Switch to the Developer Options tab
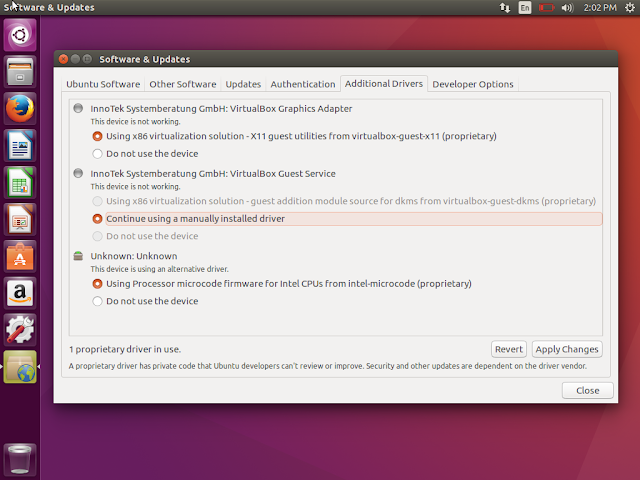This screenshot has width=640, height=480. 473,84
